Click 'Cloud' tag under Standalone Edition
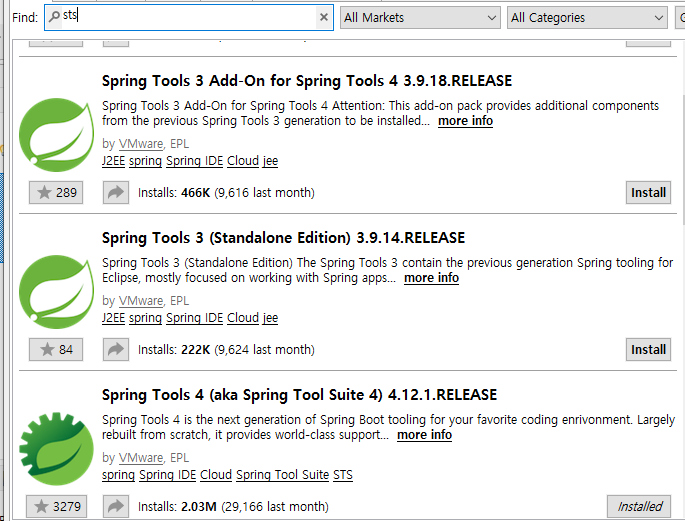 coord(243,317)
